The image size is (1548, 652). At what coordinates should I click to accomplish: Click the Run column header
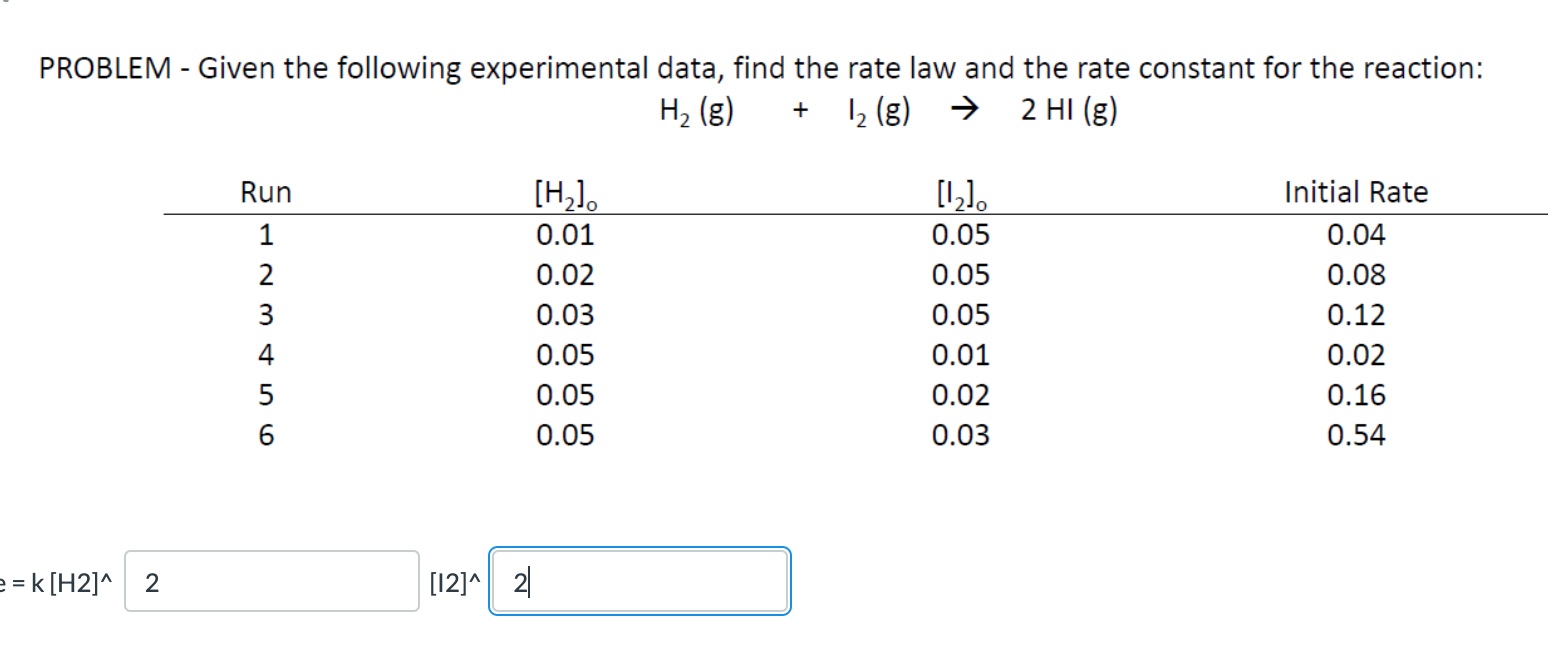265,191
